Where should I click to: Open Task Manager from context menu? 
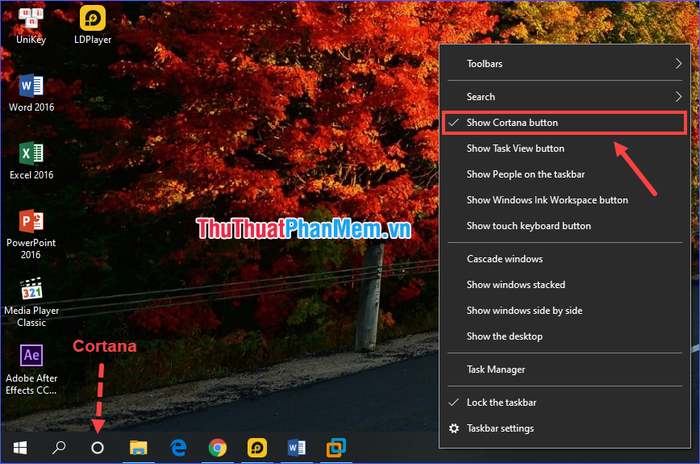564,370
